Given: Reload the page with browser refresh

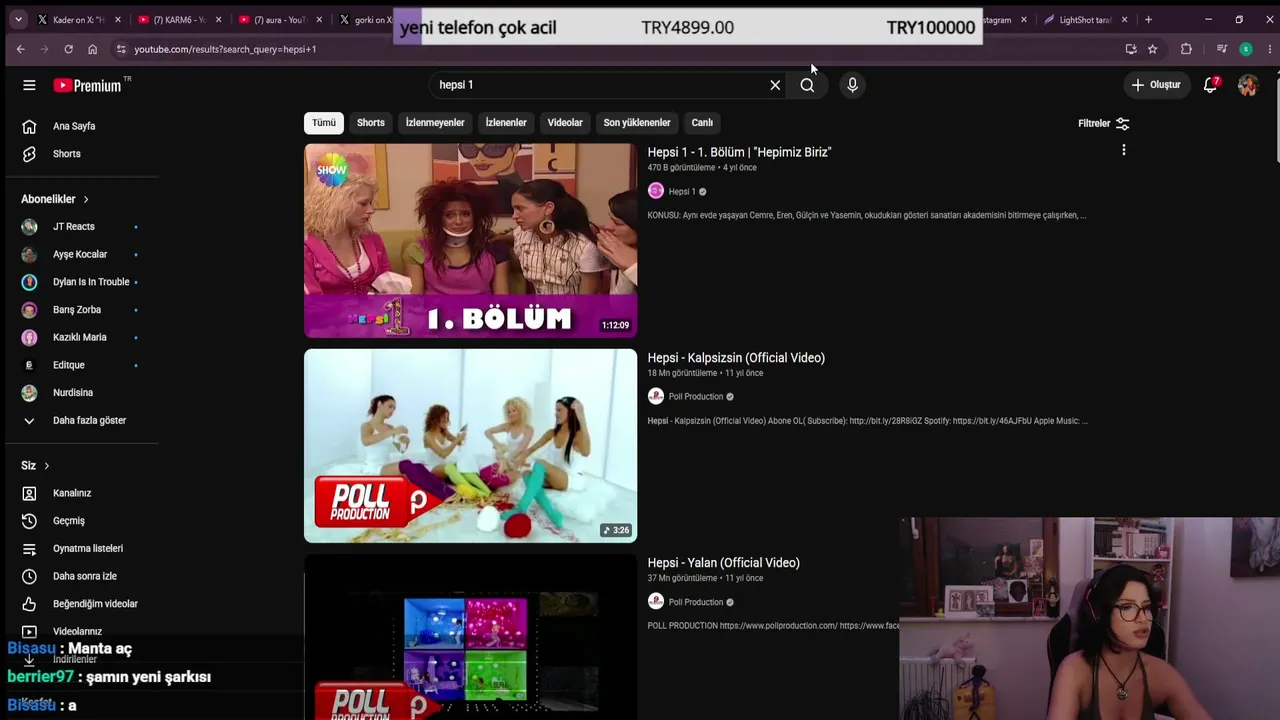Looking at the screenshot, I should (68, 49).
